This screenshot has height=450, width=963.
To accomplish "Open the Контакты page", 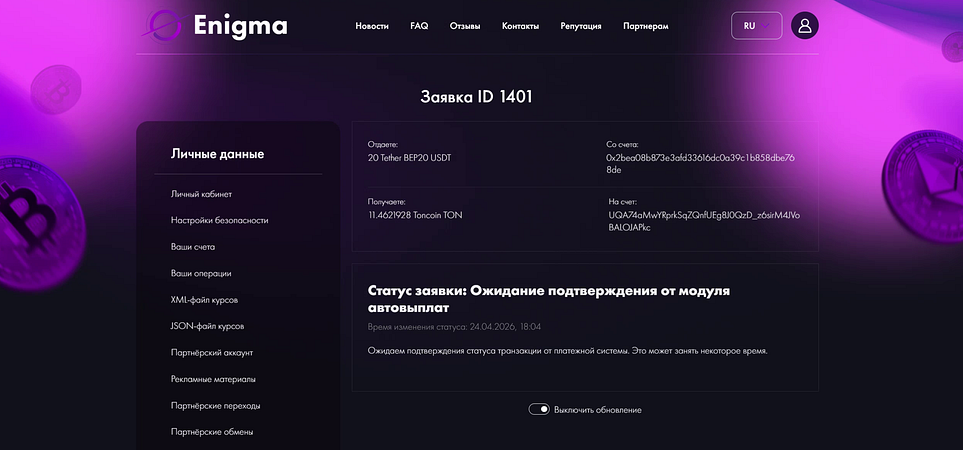I will point(520,26).
